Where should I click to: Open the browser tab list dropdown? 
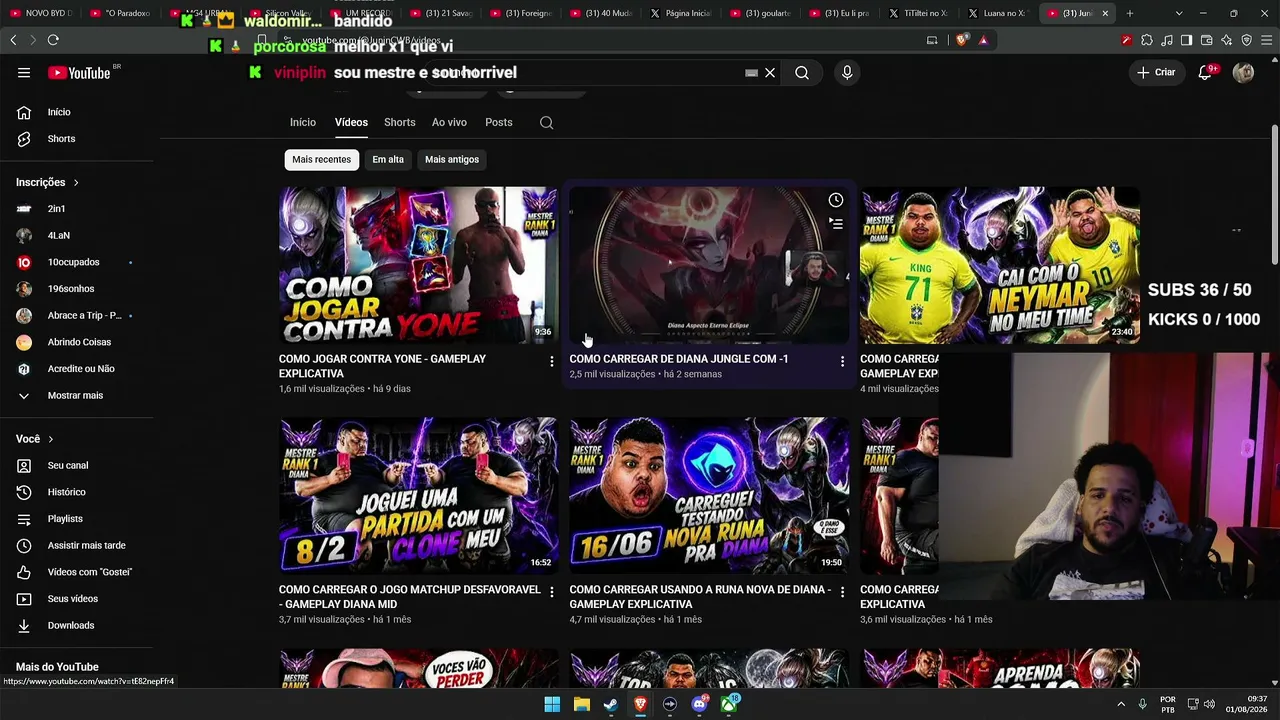coord(1179,13)
